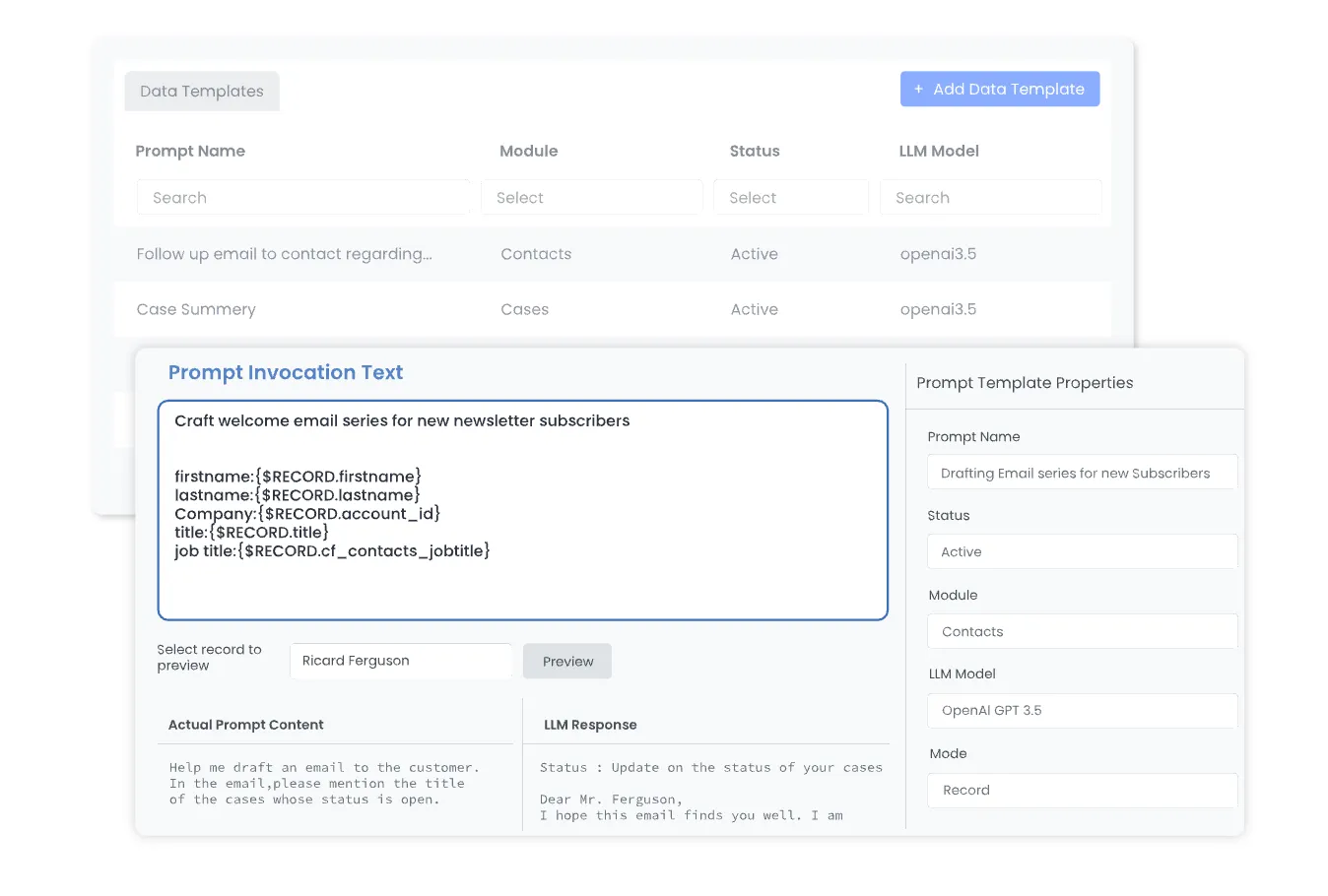Image resolution: width=1328 pixels, height=896 pixels.
Task: Open the Ricard Ferguson record selector
Action: (401, 661)
